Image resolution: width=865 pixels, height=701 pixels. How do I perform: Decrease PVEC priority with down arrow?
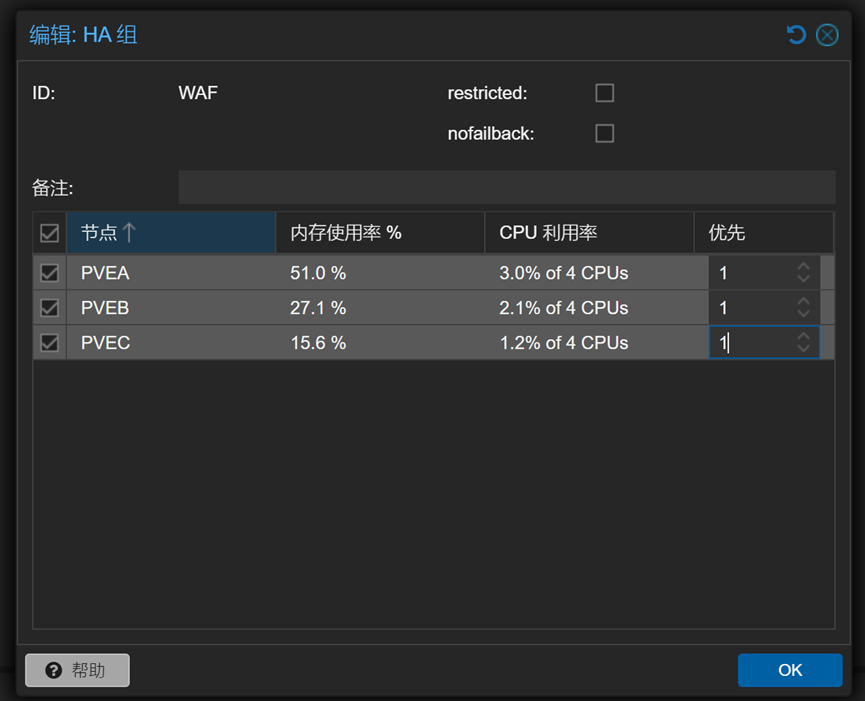tap(803, 349)
